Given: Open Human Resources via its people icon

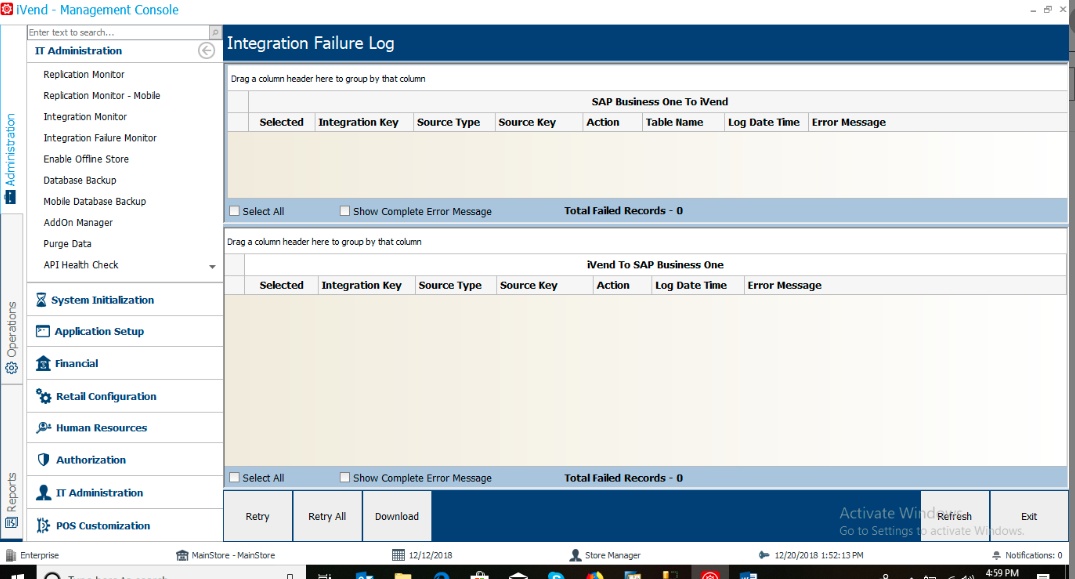Looking at the screenshot, I should tap(44, 428).
